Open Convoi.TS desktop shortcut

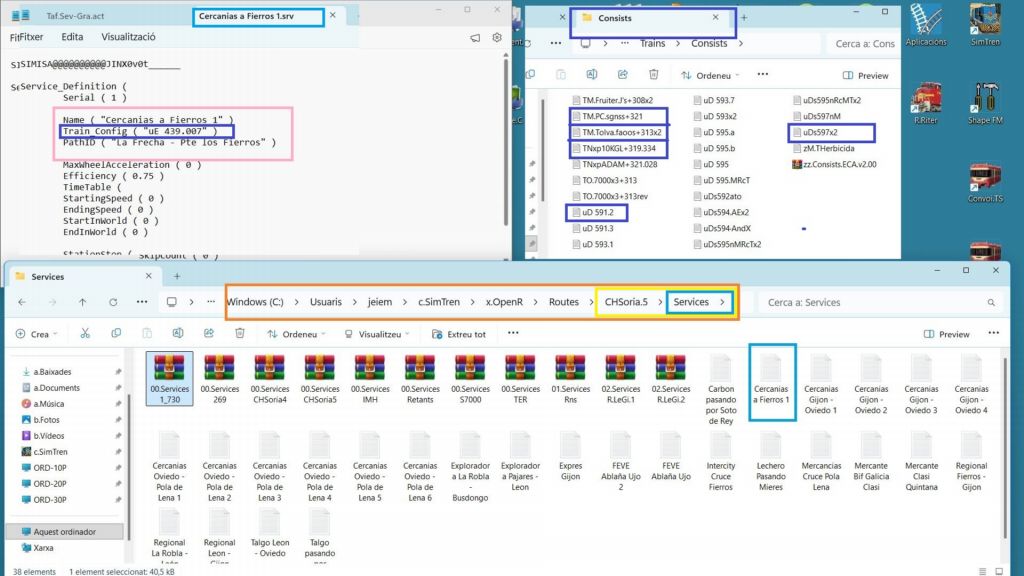[985, 183]
